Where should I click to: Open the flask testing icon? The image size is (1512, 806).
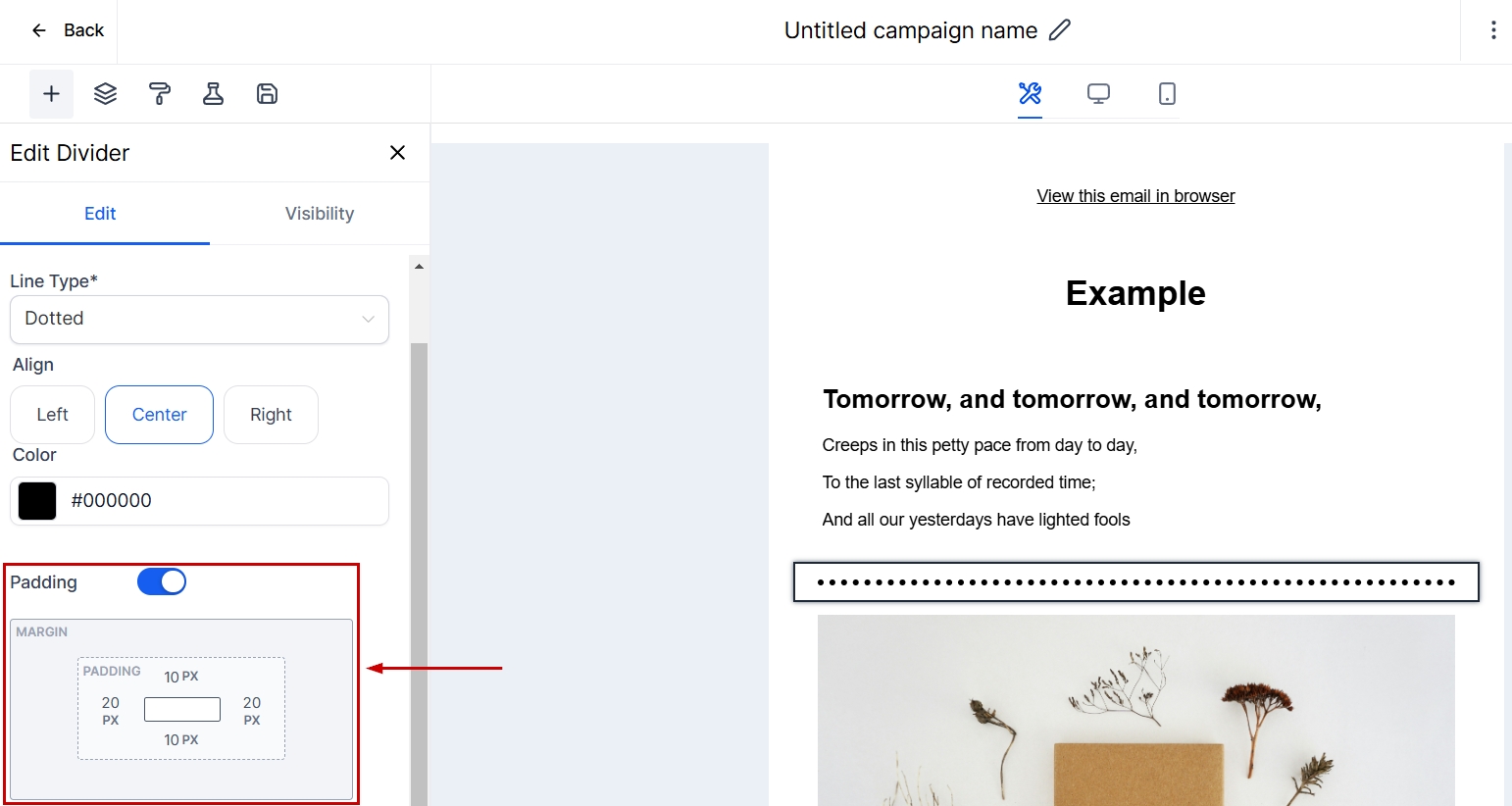213,94
